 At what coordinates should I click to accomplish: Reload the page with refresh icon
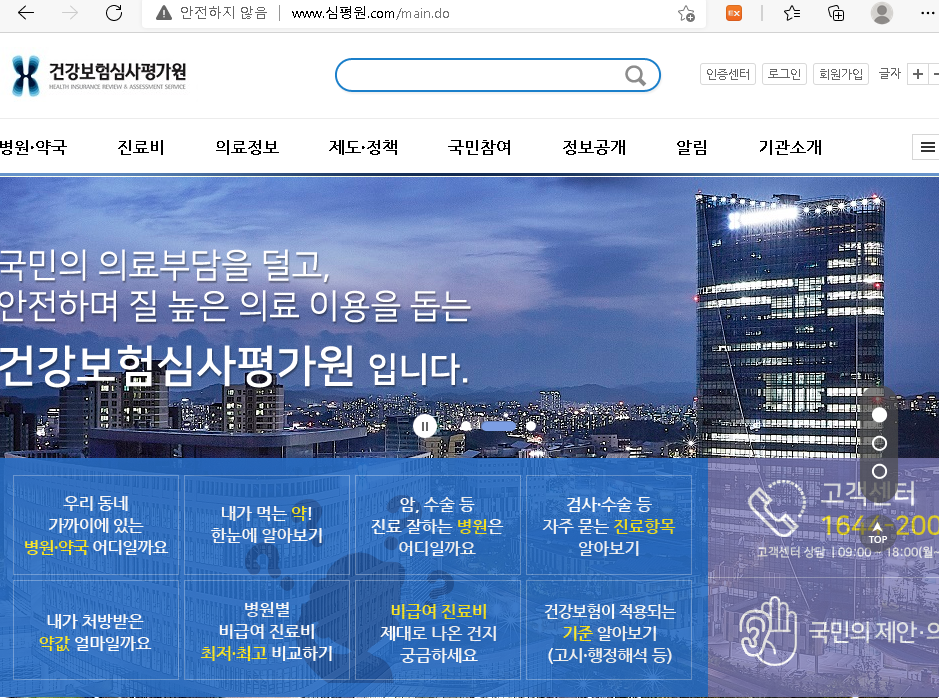pos(114,13)
